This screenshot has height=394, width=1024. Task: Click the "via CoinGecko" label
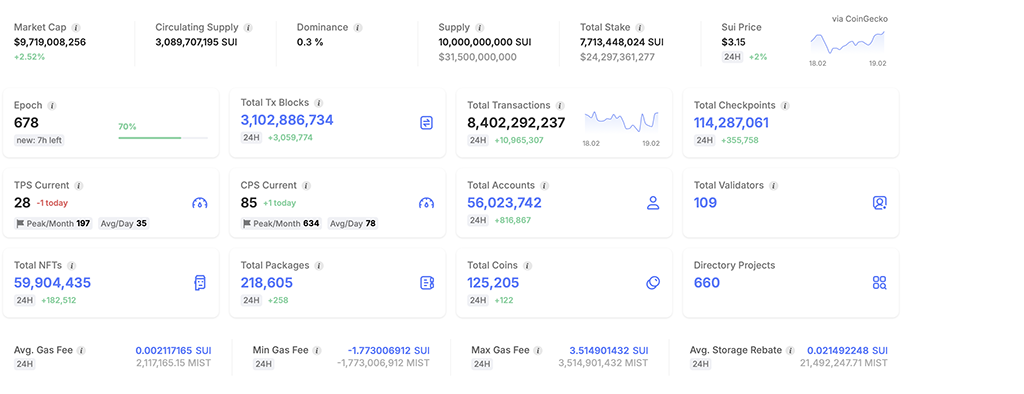(x=859, y=19)
